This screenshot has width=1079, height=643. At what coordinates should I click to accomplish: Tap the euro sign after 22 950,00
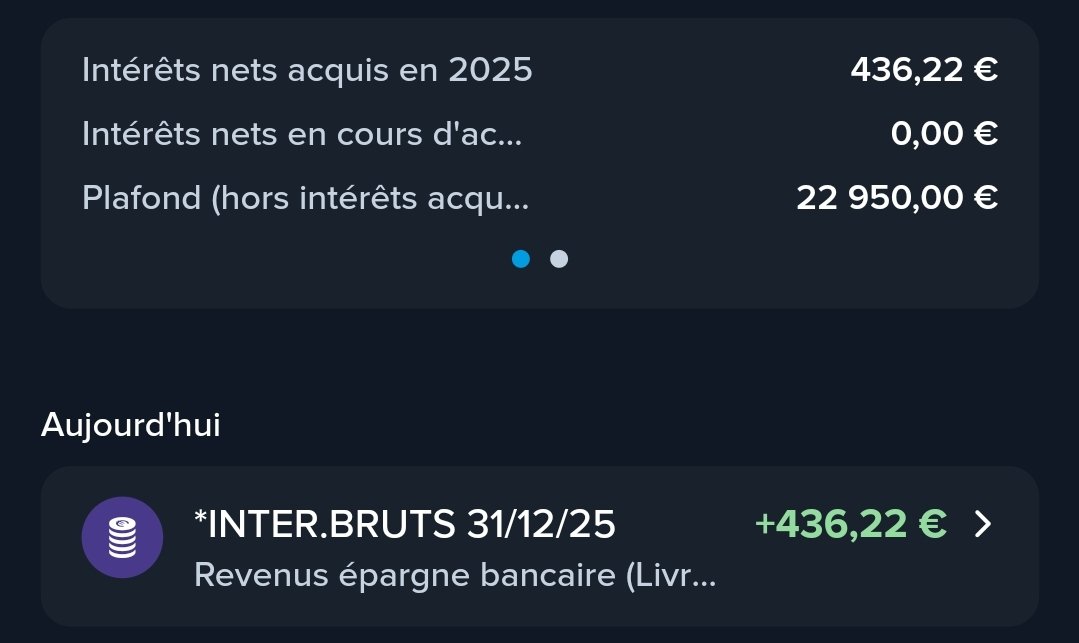(x=986, y=198)
